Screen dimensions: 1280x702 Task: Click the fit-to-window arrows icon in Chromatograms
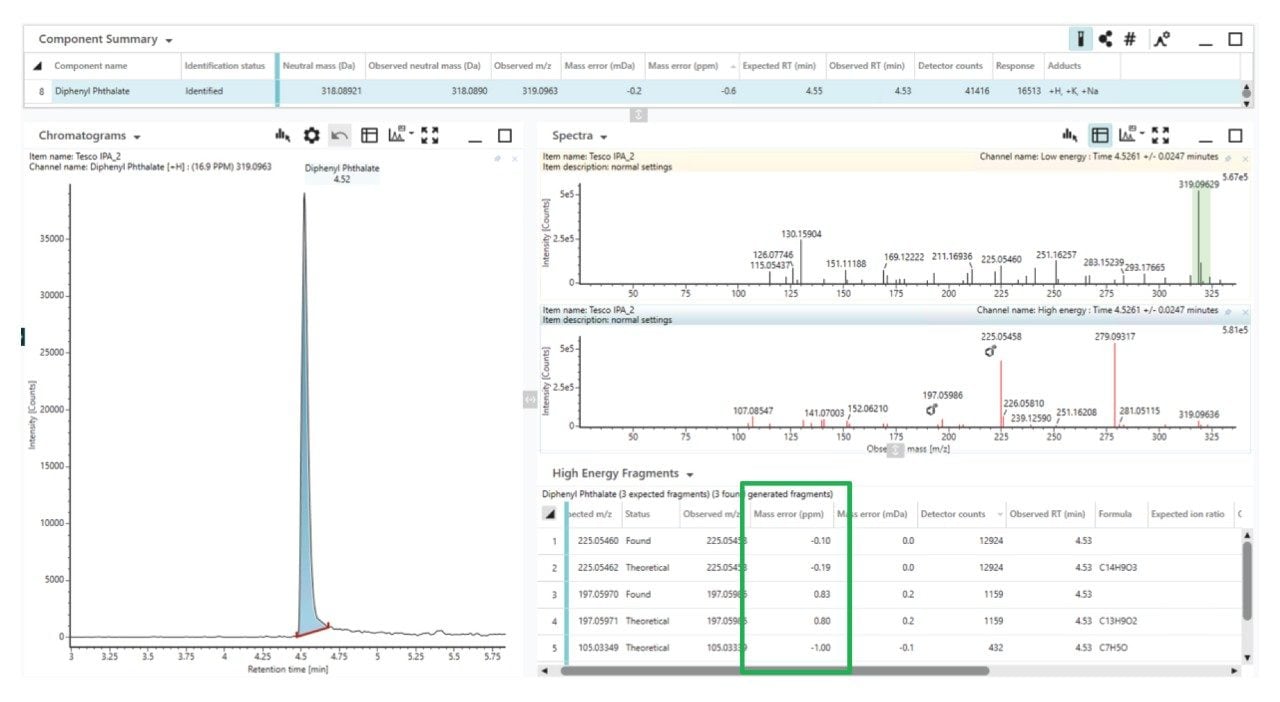click(x=430, y=135)
